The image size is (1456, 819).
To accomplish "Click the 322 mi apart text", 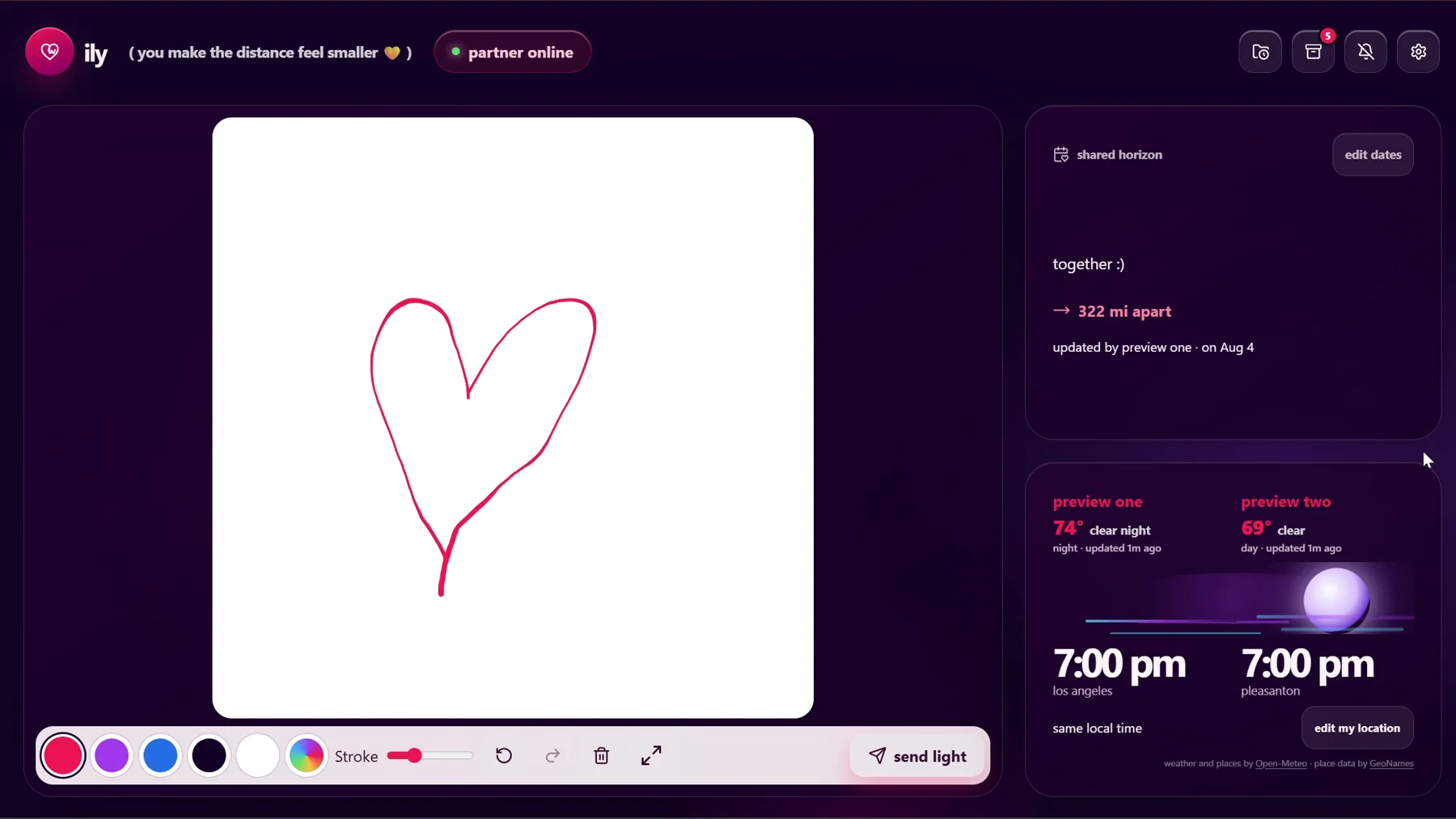I will pyautogui.click(x=1124, y=311).
